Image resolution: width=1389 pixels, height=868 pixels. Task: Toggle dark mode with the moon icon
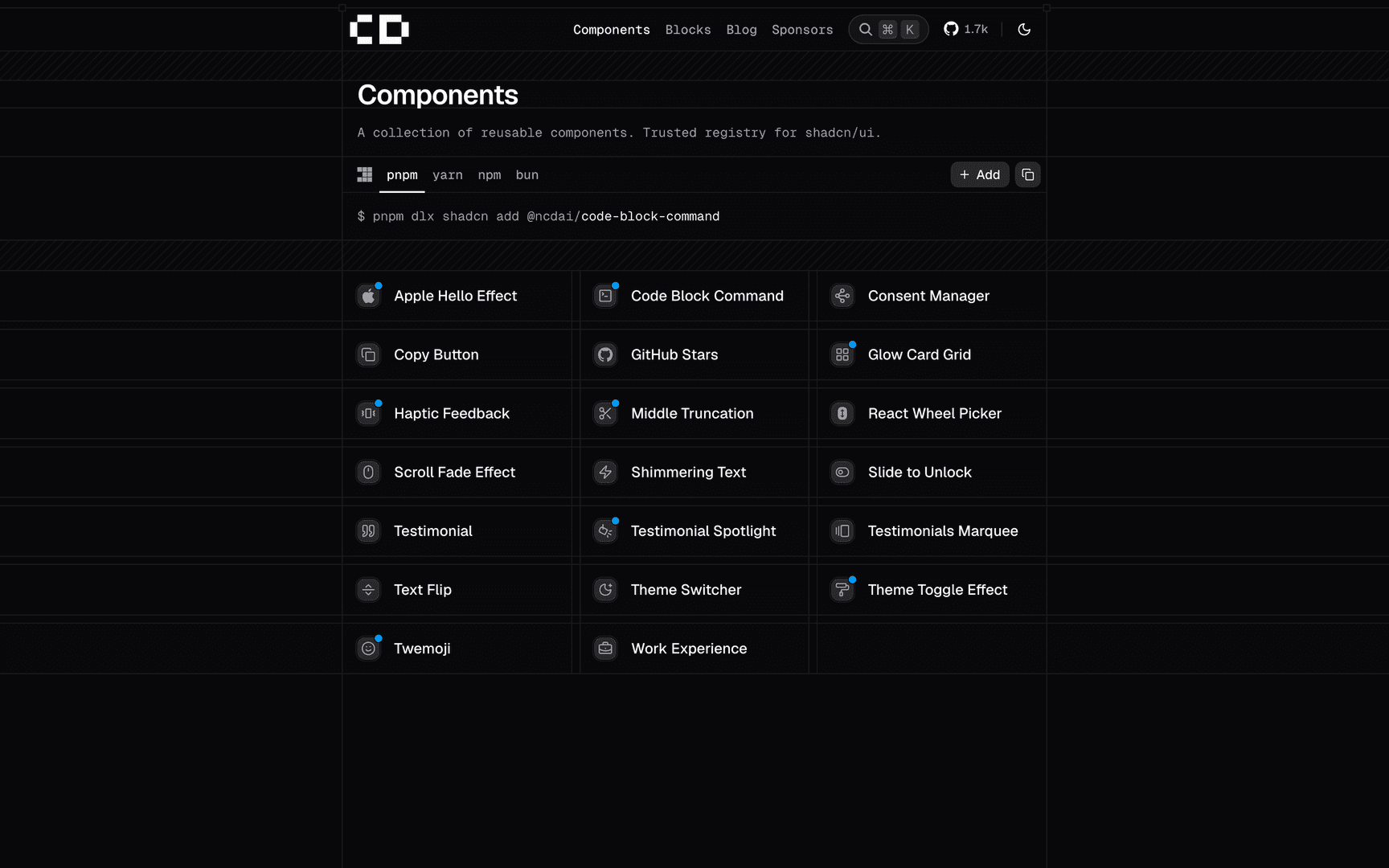tap(1024, 30)
